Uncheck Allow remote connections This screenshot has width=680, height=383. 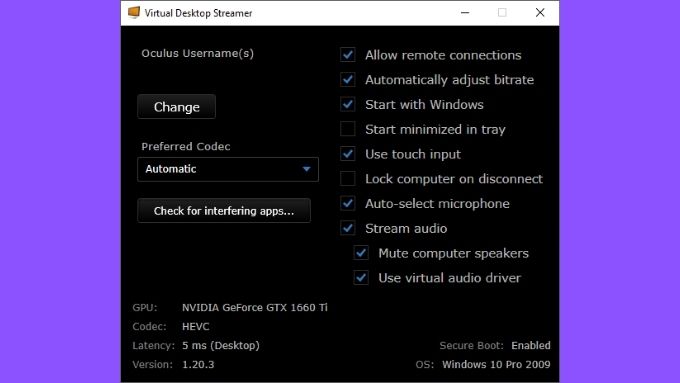coord(348,55)
